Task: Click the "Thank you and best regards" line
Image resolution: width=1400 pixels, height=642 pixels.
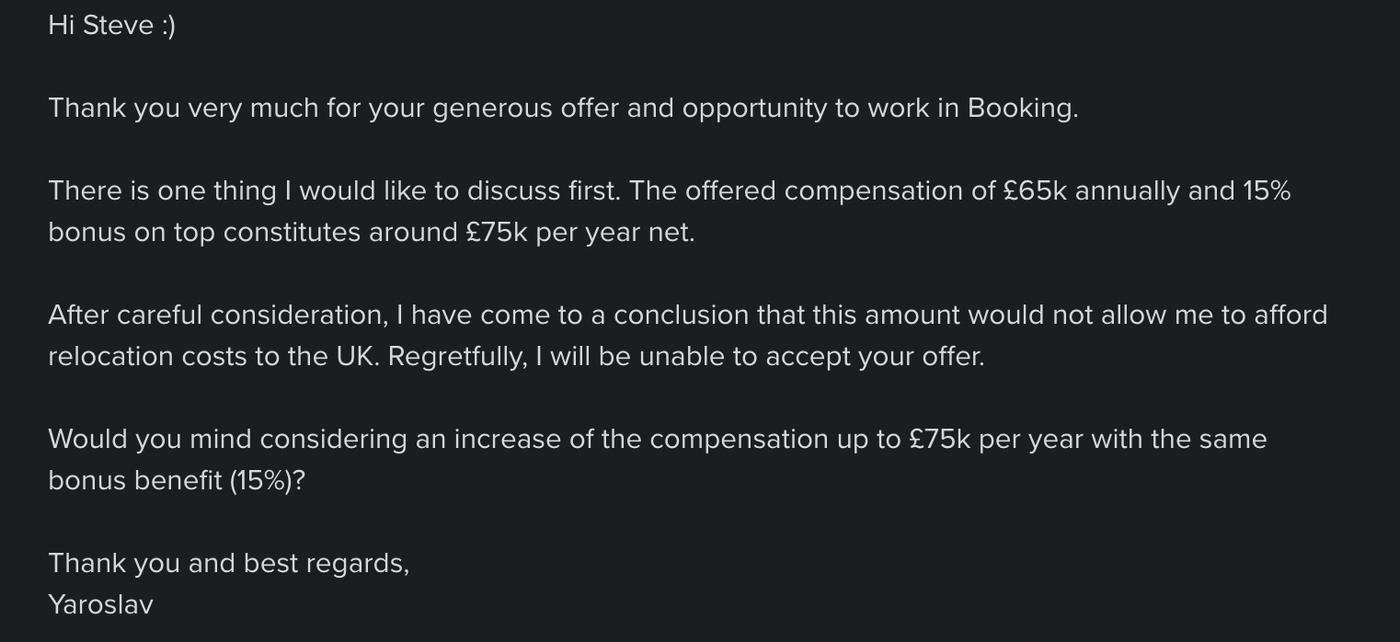Action: click(228, 564)
